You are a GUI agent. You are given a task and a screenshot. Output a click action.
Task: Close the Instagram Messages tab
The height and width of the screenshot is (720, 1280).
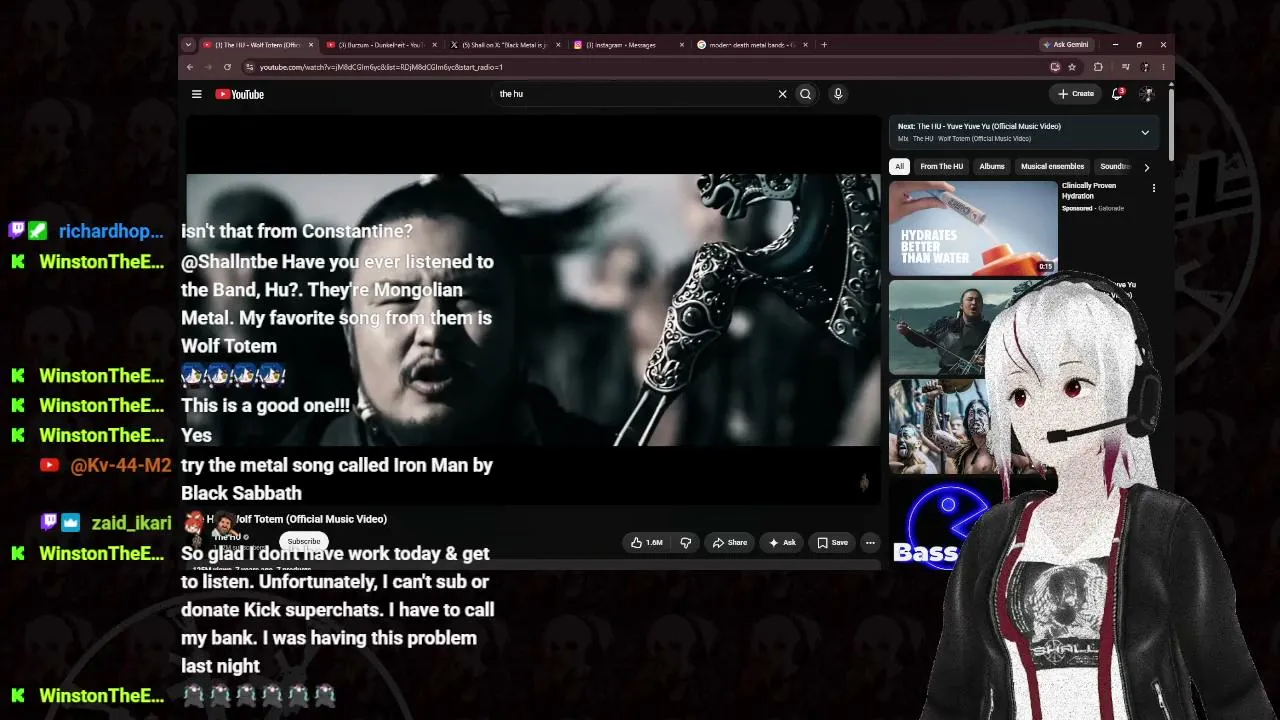[682, 45]
